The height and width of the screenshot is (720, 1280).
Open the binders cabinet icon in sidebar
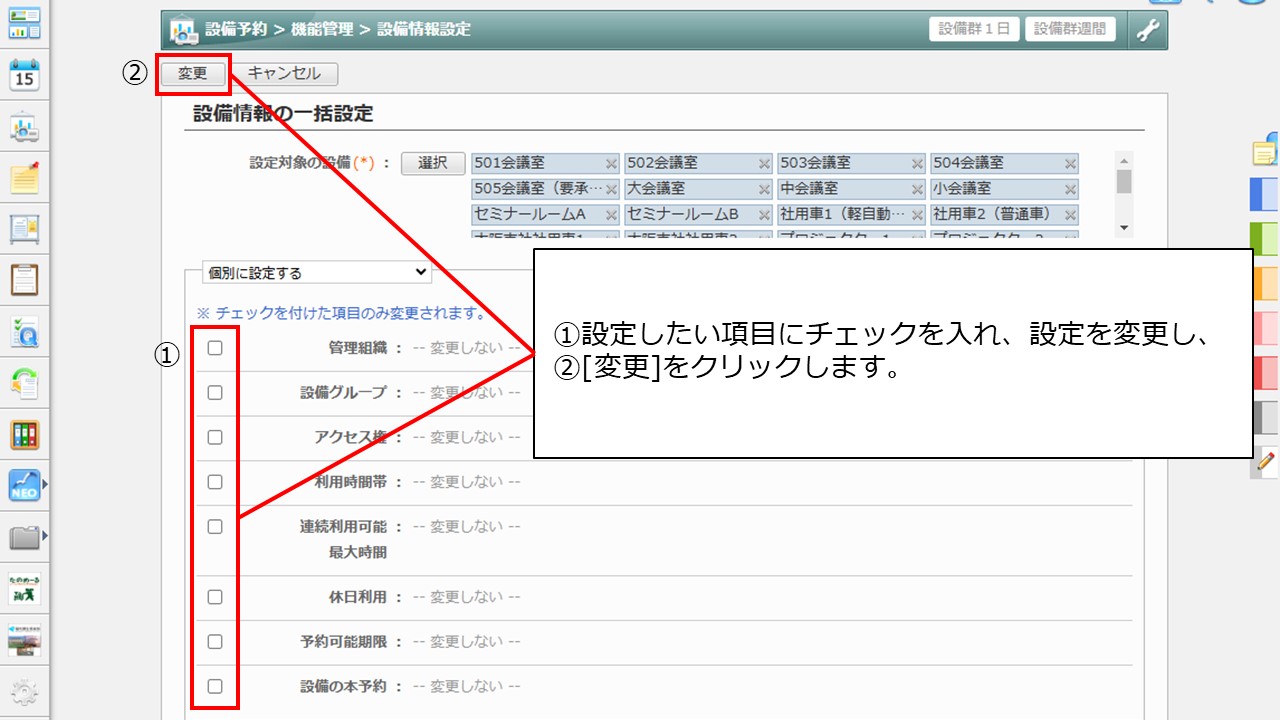tap(24, 435)
